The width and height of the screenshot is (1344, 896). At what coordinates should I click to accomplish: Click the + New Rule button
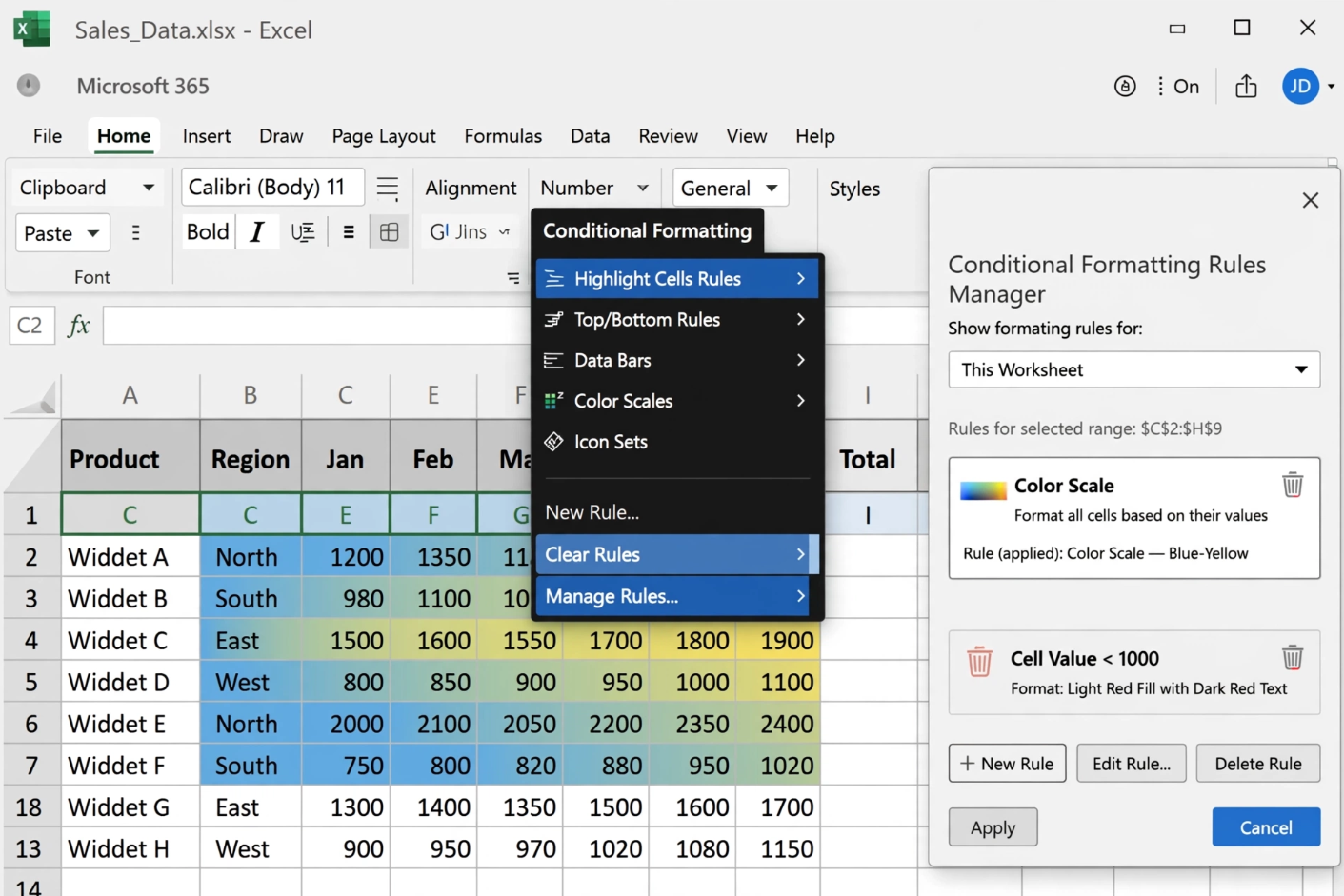tap(1007, 764)
